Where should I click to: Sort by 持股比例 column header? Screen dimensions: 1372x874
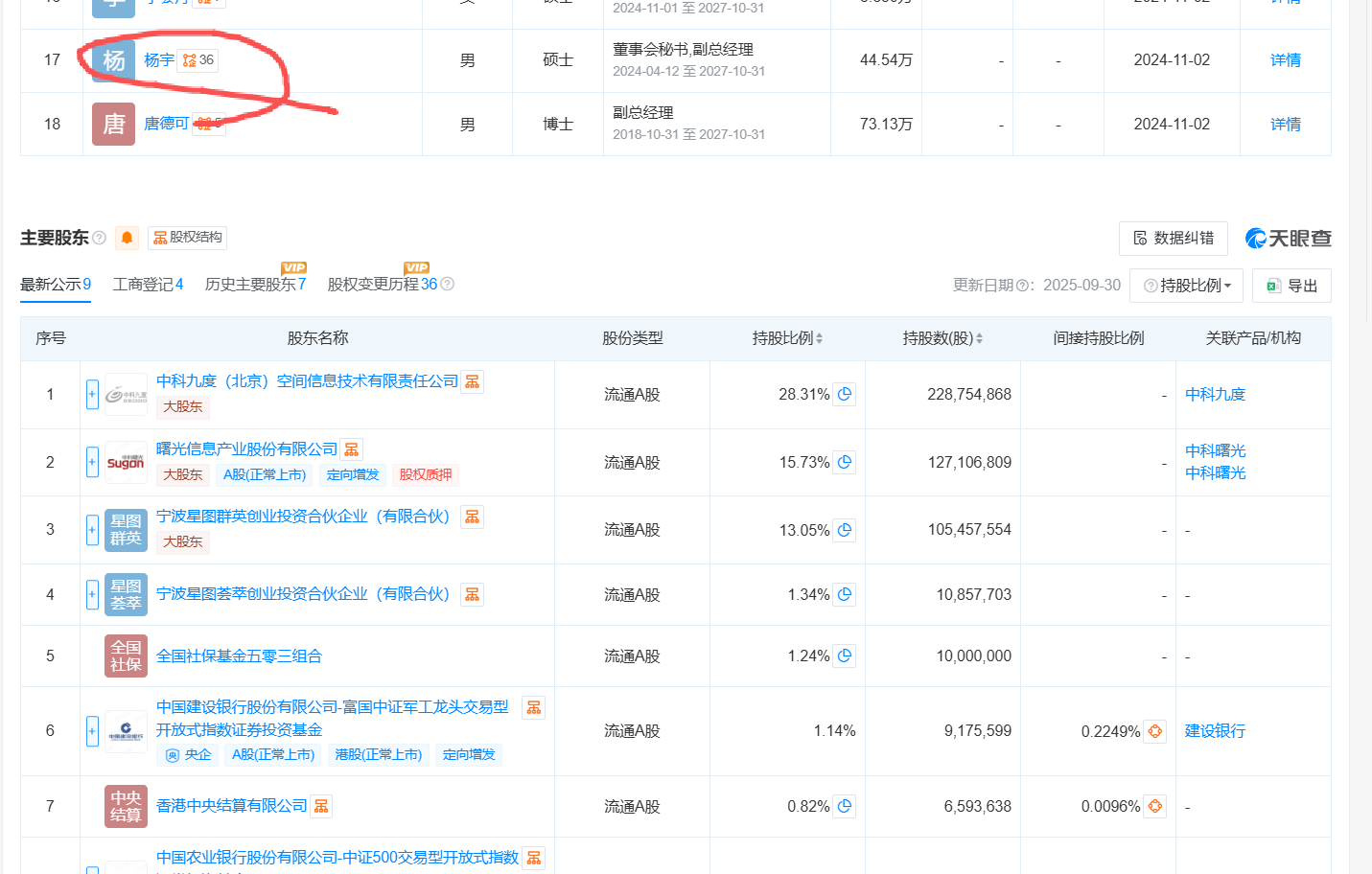pyautogui.click(x=787, y=338)
